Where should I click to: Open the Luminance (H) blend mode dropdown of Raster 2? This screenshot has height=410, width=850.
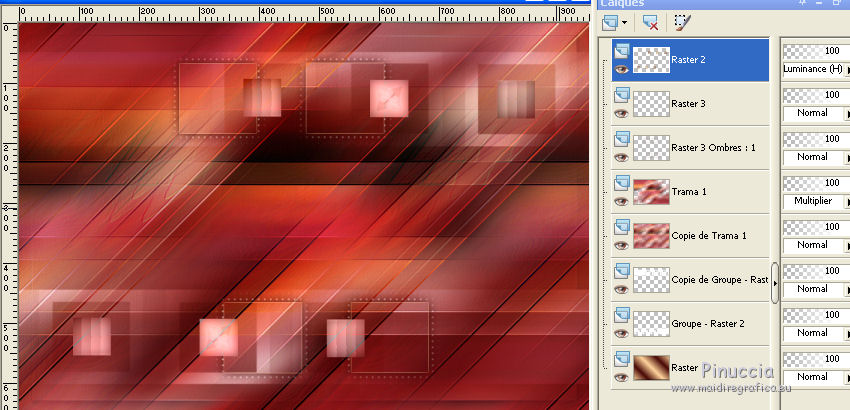click(x=816, y=69)
